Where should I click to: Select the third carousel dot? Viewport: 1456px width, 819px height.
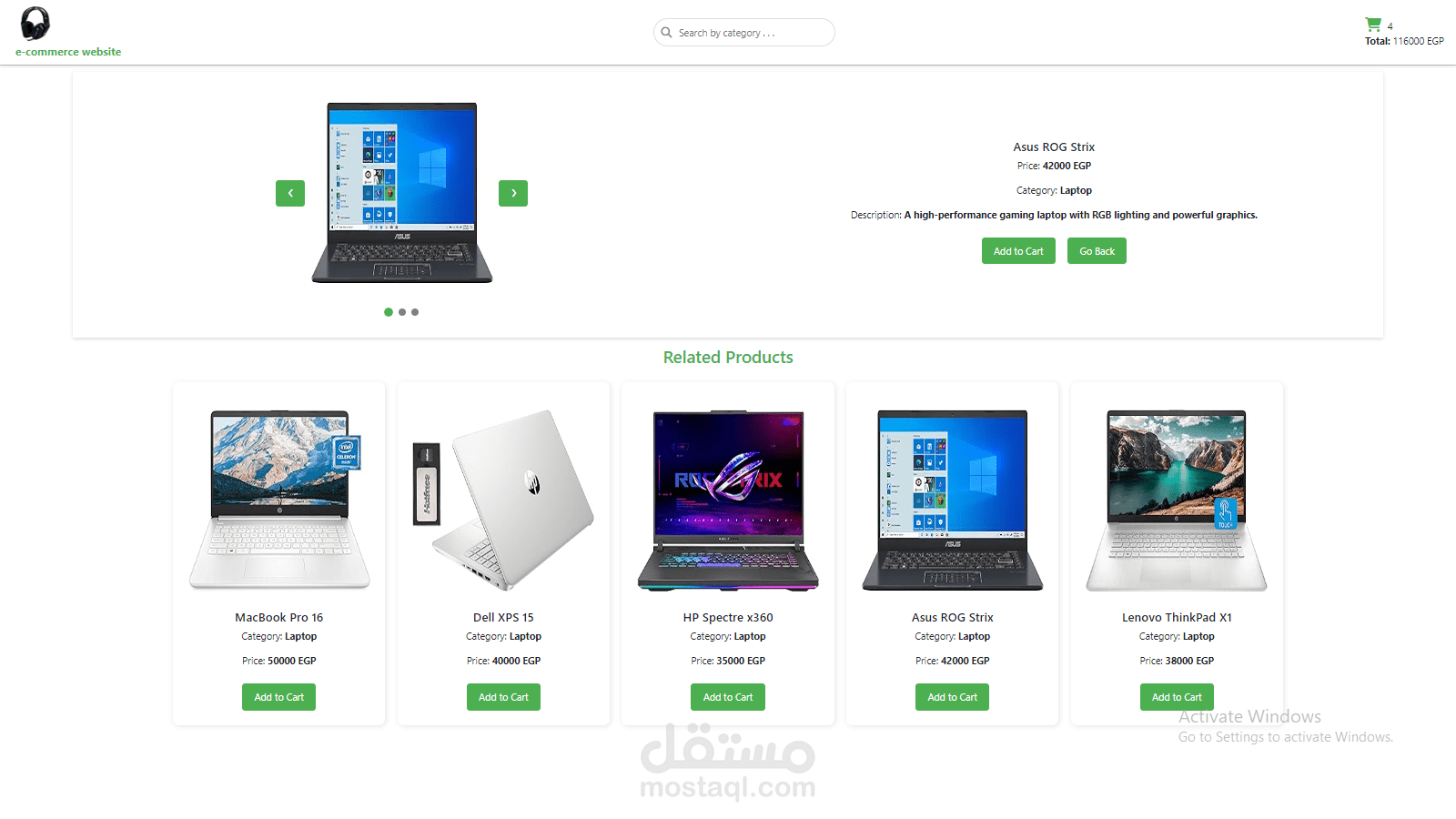point(415,312)
